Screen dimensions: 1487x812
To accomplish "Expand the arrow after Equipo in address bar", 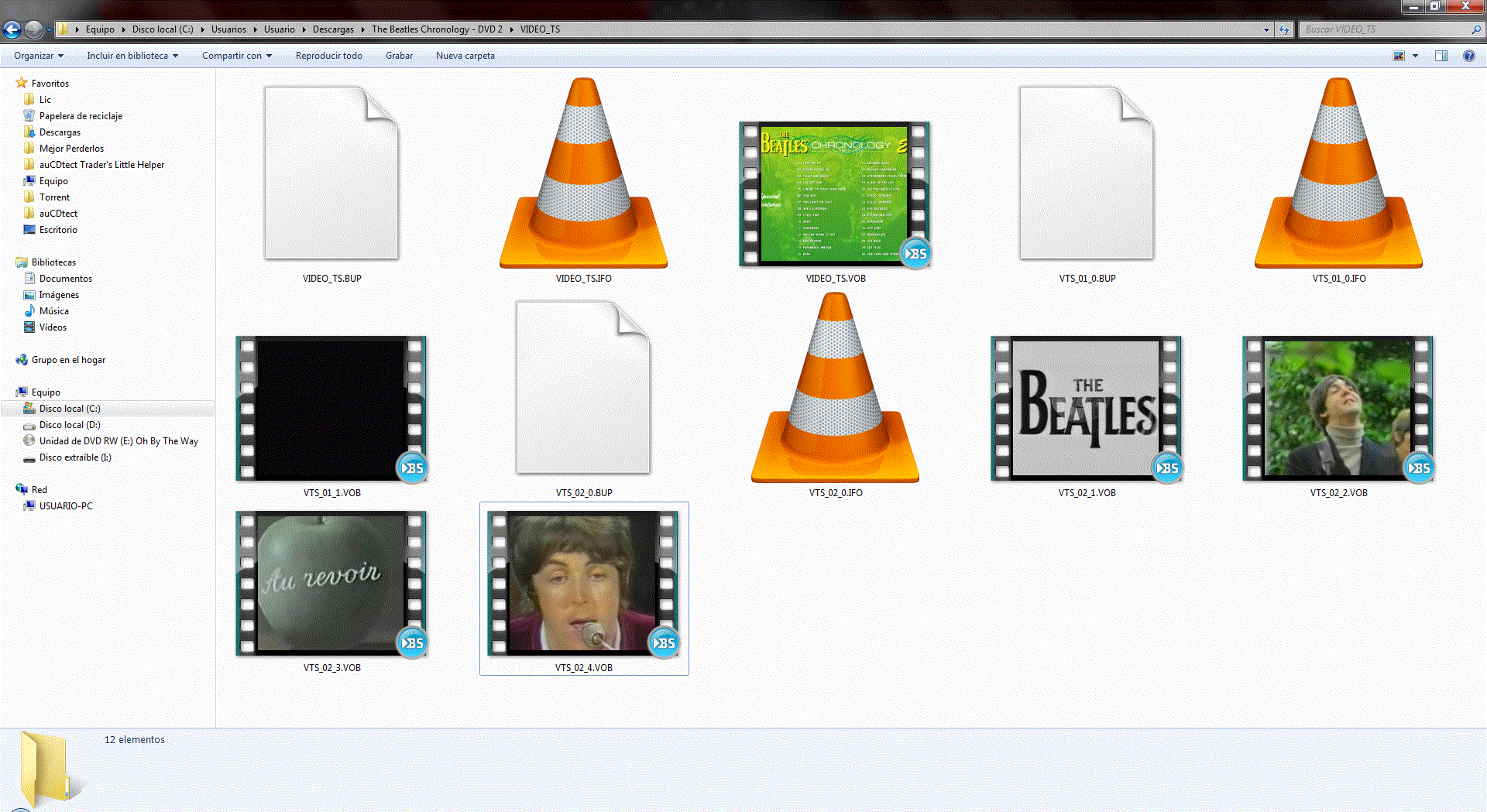I will click(x=123, y=29).
